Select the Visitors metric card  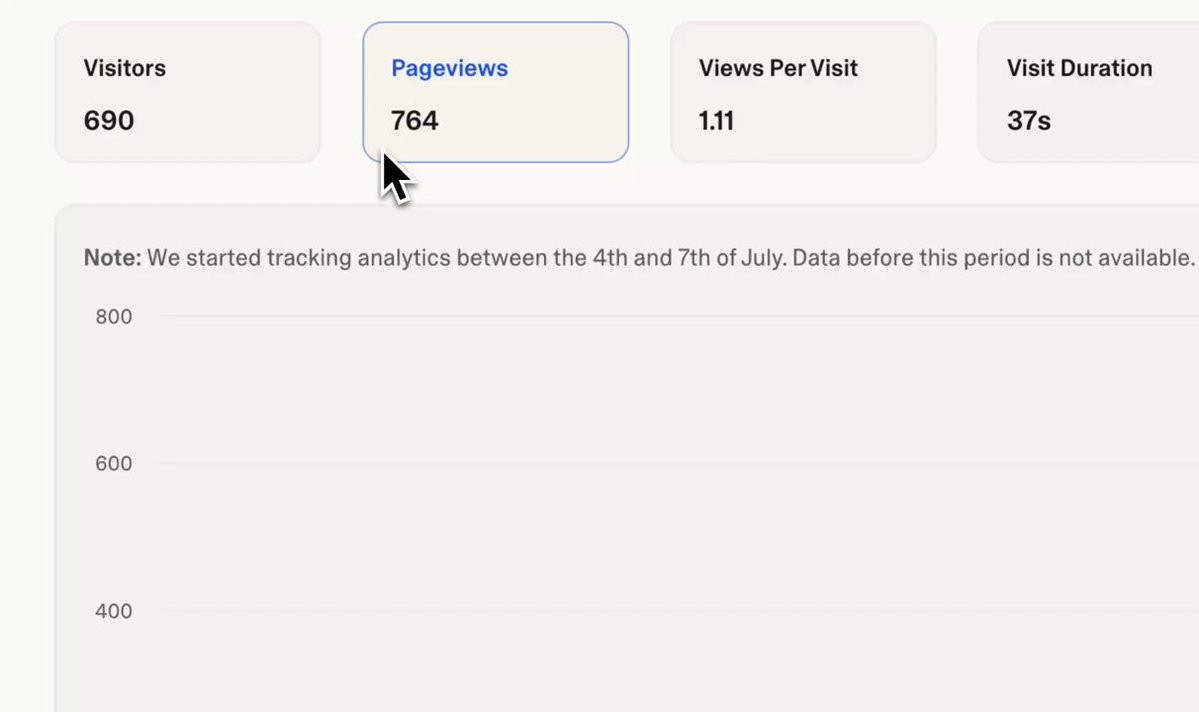(x=187, y=92)
